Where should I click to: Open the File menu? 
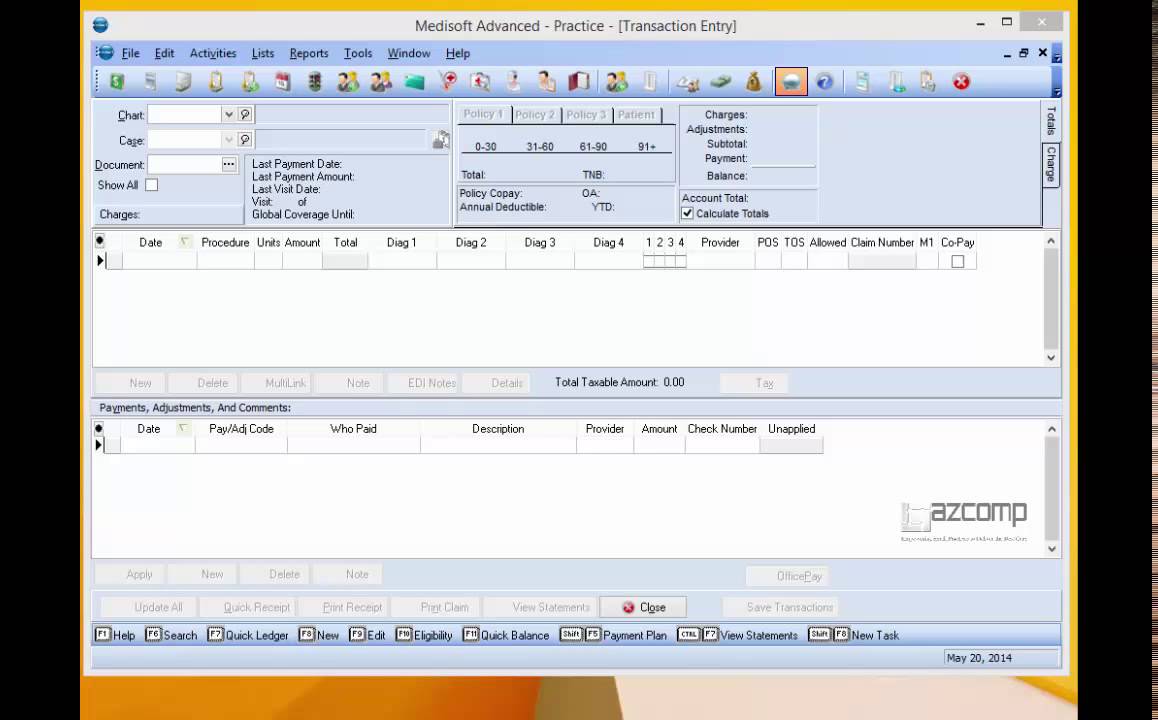[x=131, y=53]
